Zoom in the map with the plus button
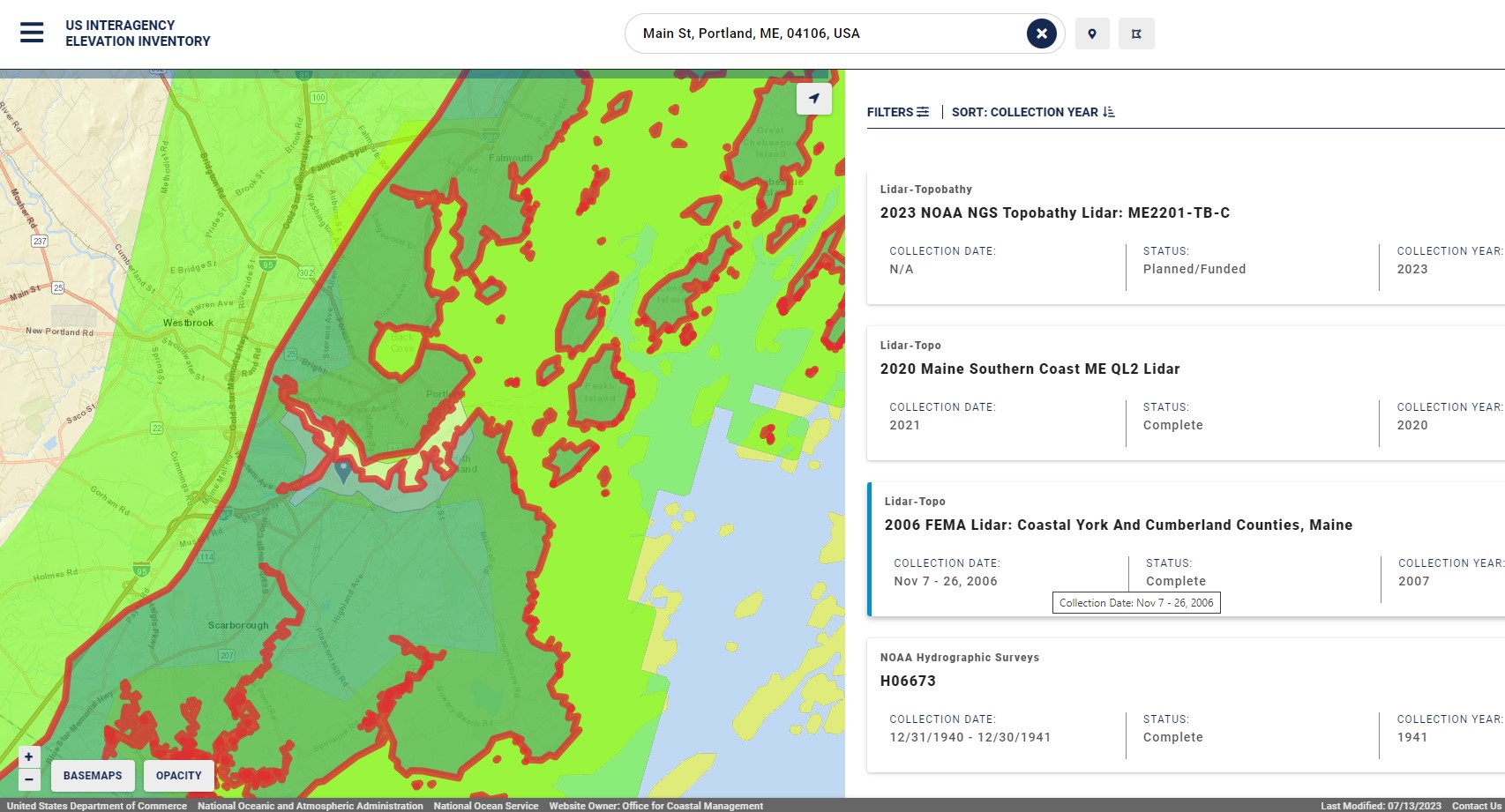 click(x=29, y=756)
